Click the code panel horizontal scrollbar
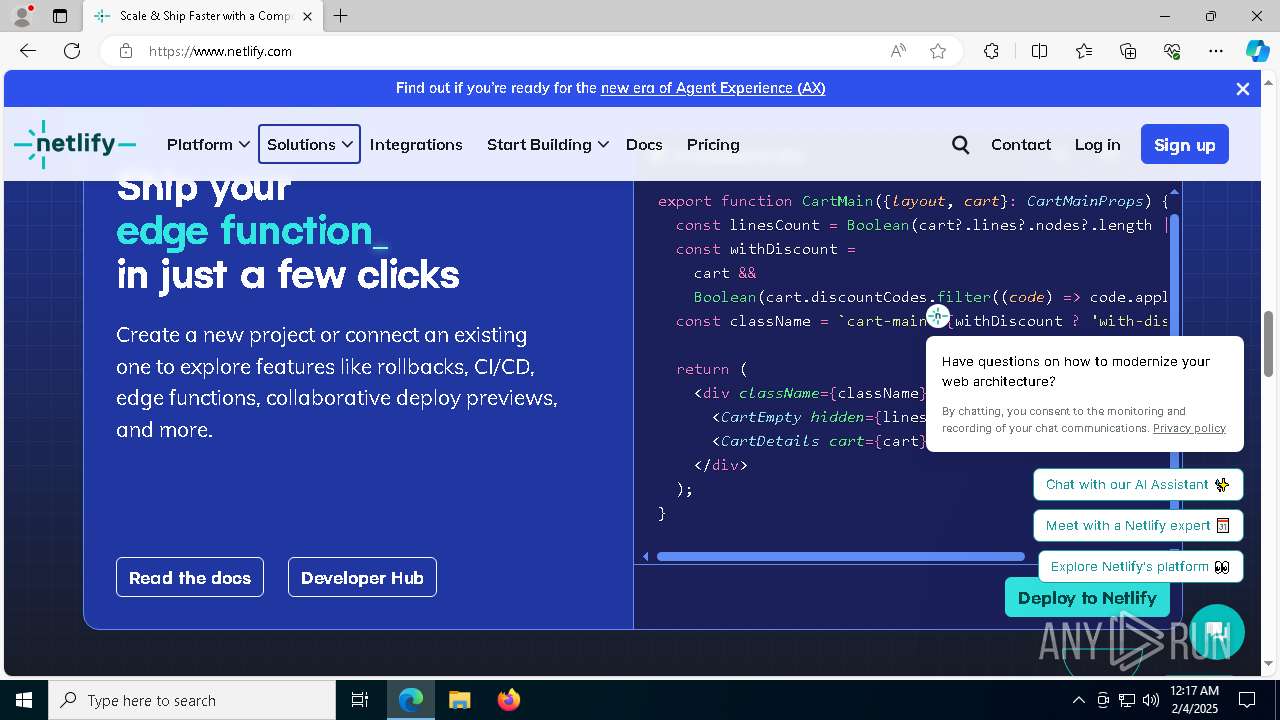 pos(840,556)
